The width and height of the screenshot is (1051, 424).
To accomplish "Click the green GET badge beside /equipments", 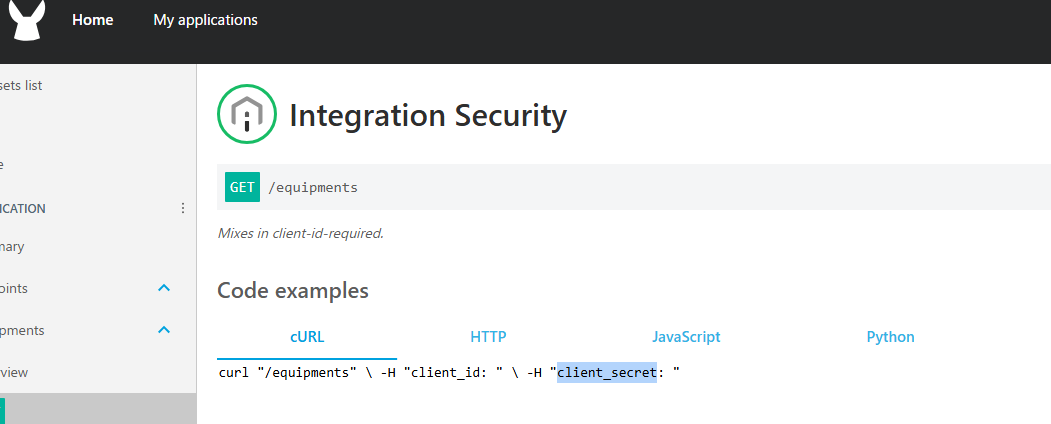I will (242, 187).
